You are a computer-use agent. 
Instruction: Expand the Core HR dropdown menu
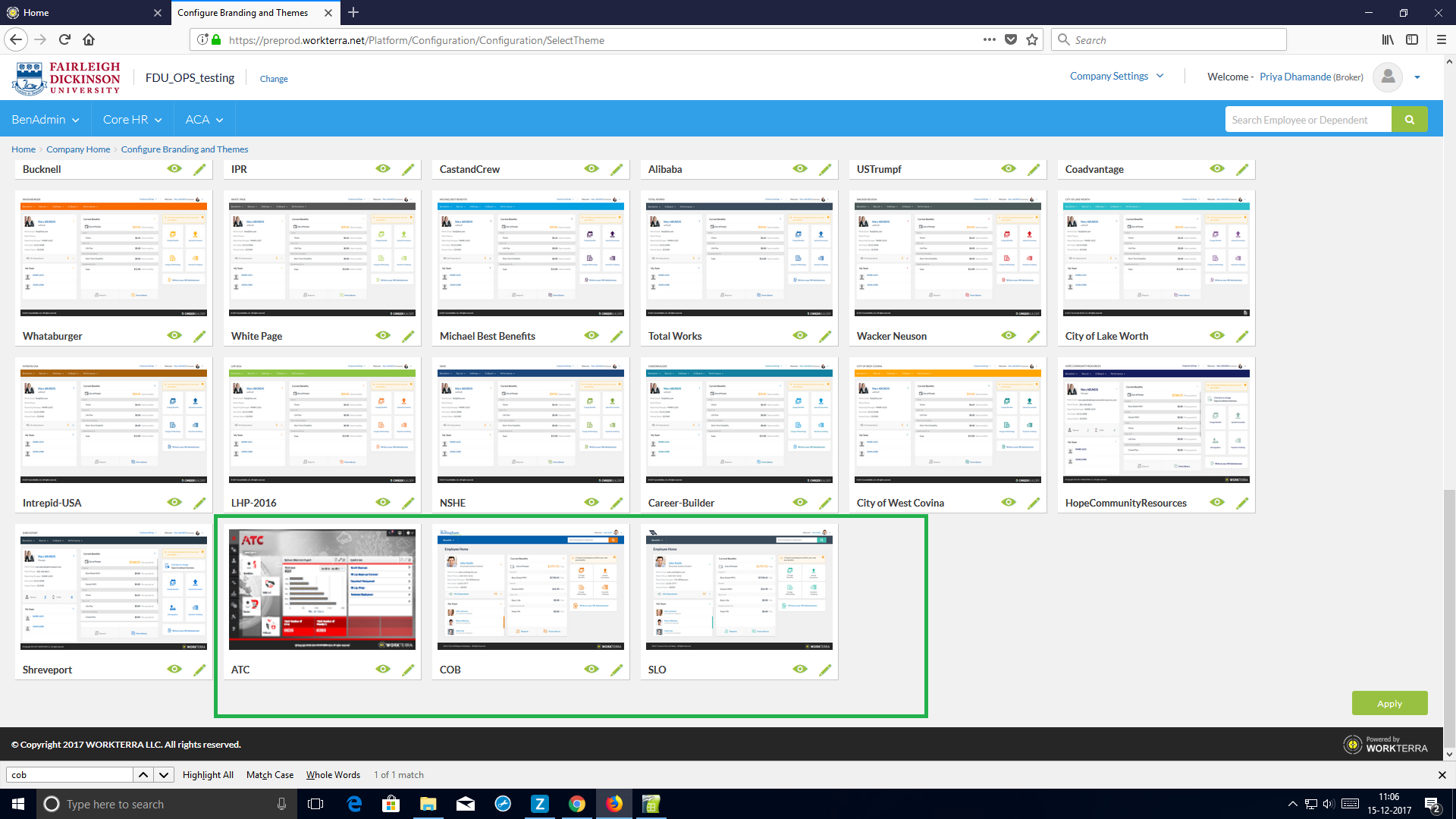132,120
